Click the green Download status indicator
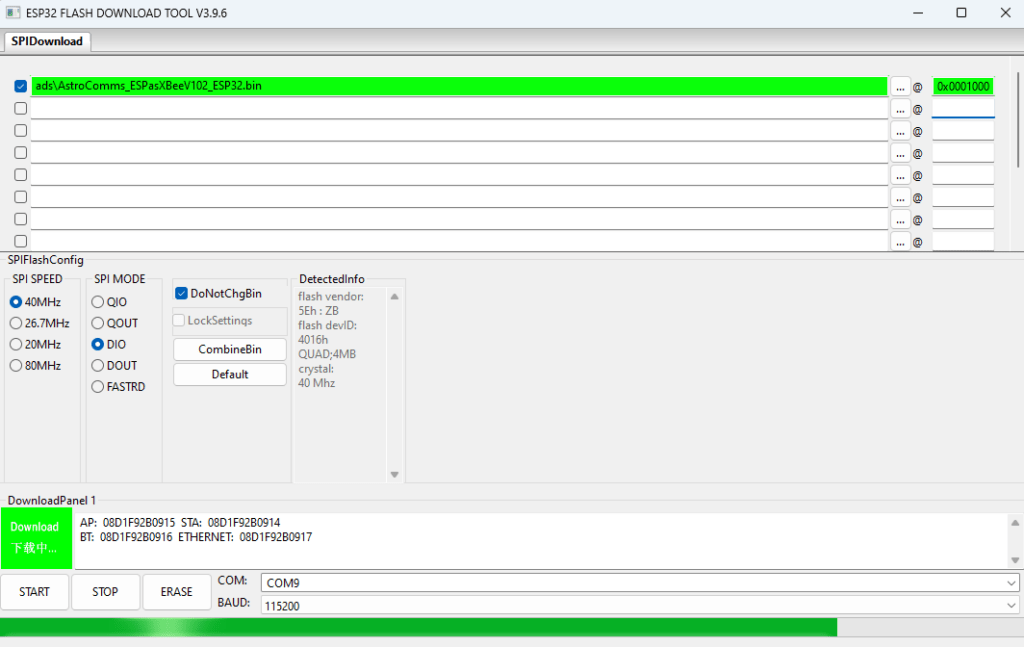 tap(36, 538)
